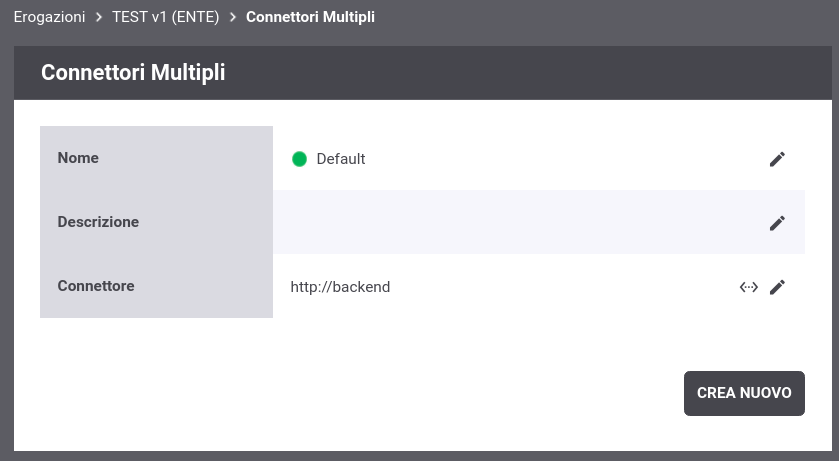
Task: Create a new connector with CREA NUOVO
Action: pyautogui.click(x=744, y=393)
